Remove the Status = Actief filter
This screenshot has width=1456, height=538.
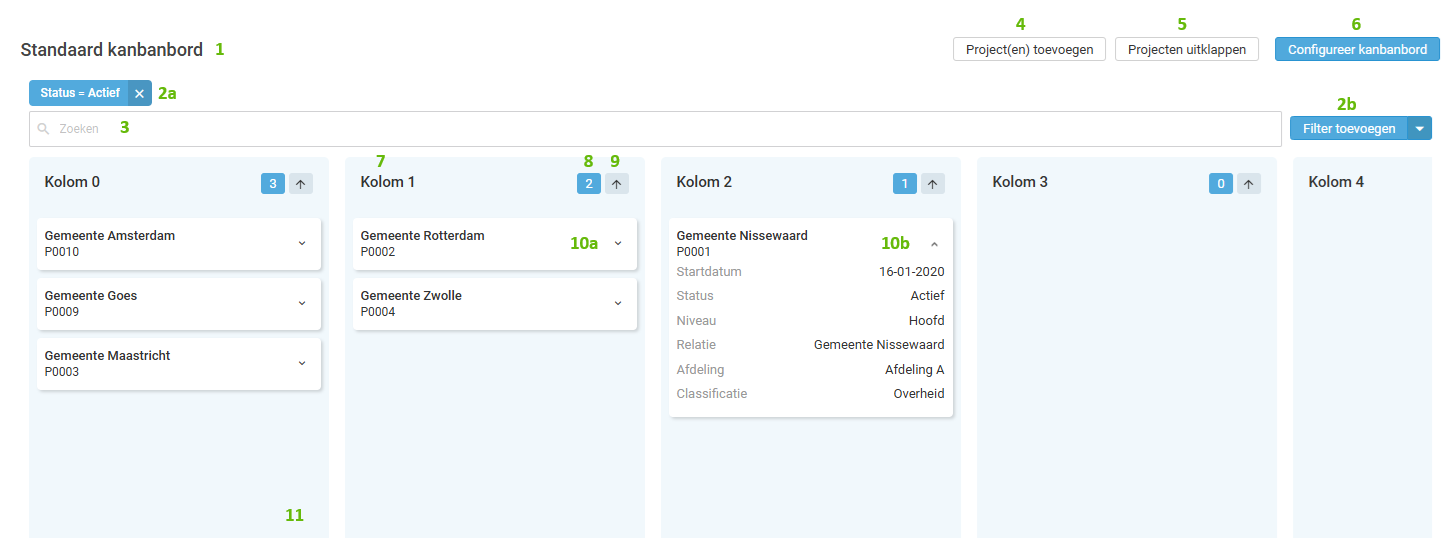pos(139,93)
